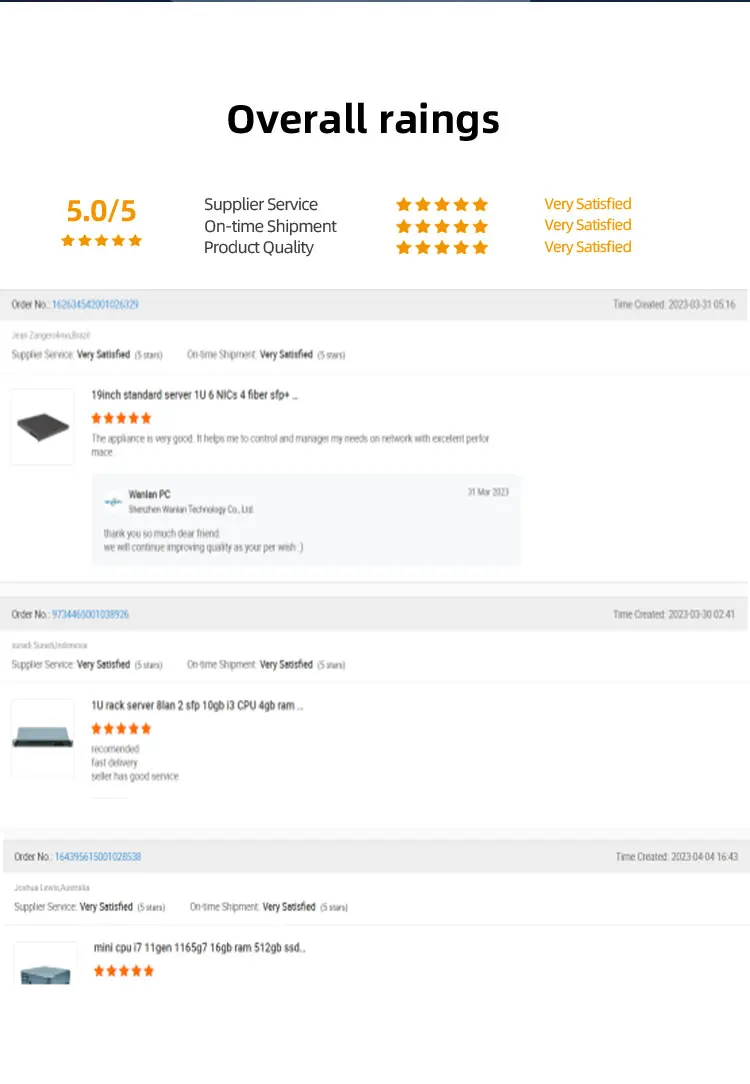
Task: Click the 19inch standard server product thumbnail
Action: click(x=43, y=427)
